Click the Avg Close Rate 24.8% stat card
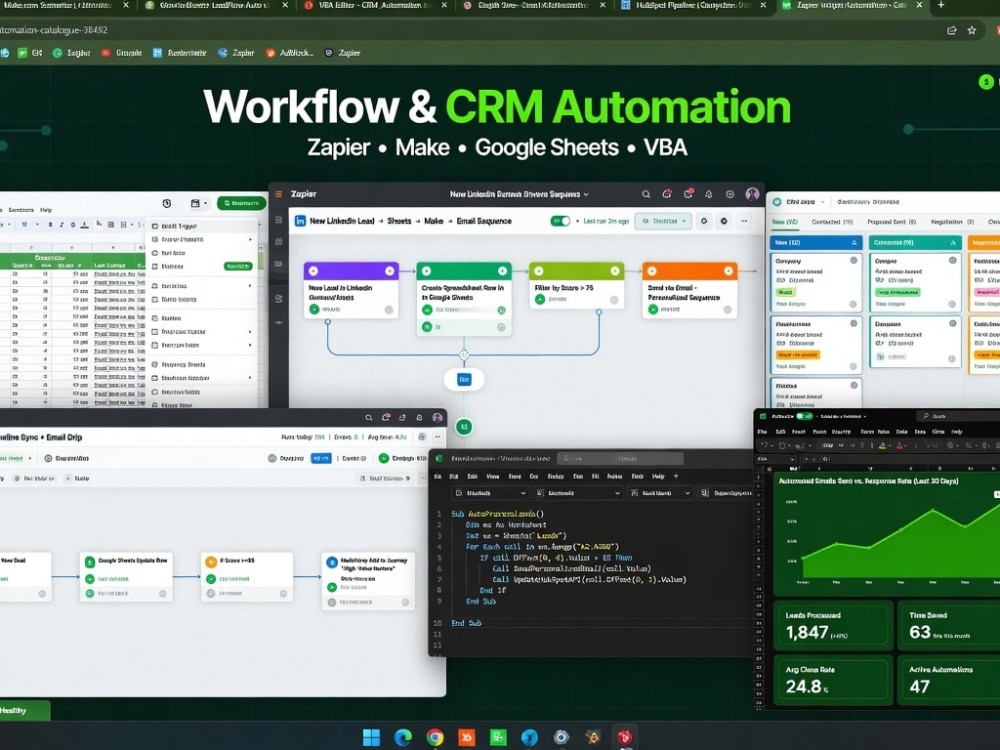Image resolution: width=1000 pixels, height=750 pixels. point(832,679)
